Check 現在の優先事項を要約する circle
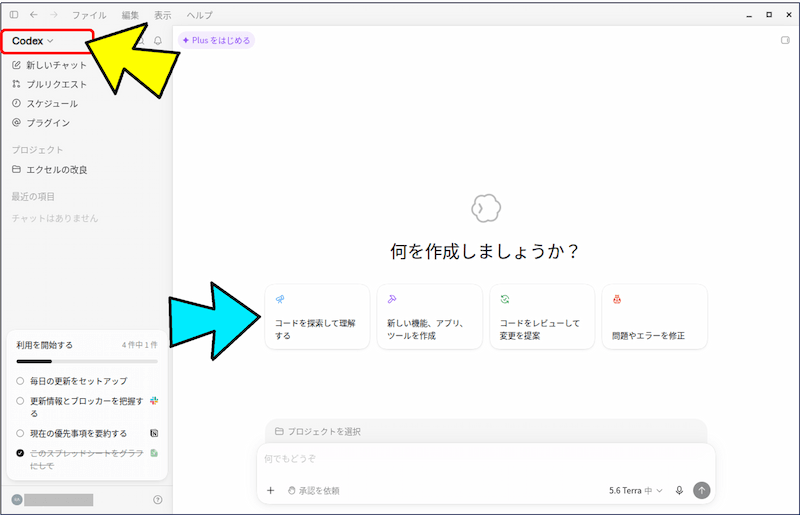800x515 pixels. point(20,433)
